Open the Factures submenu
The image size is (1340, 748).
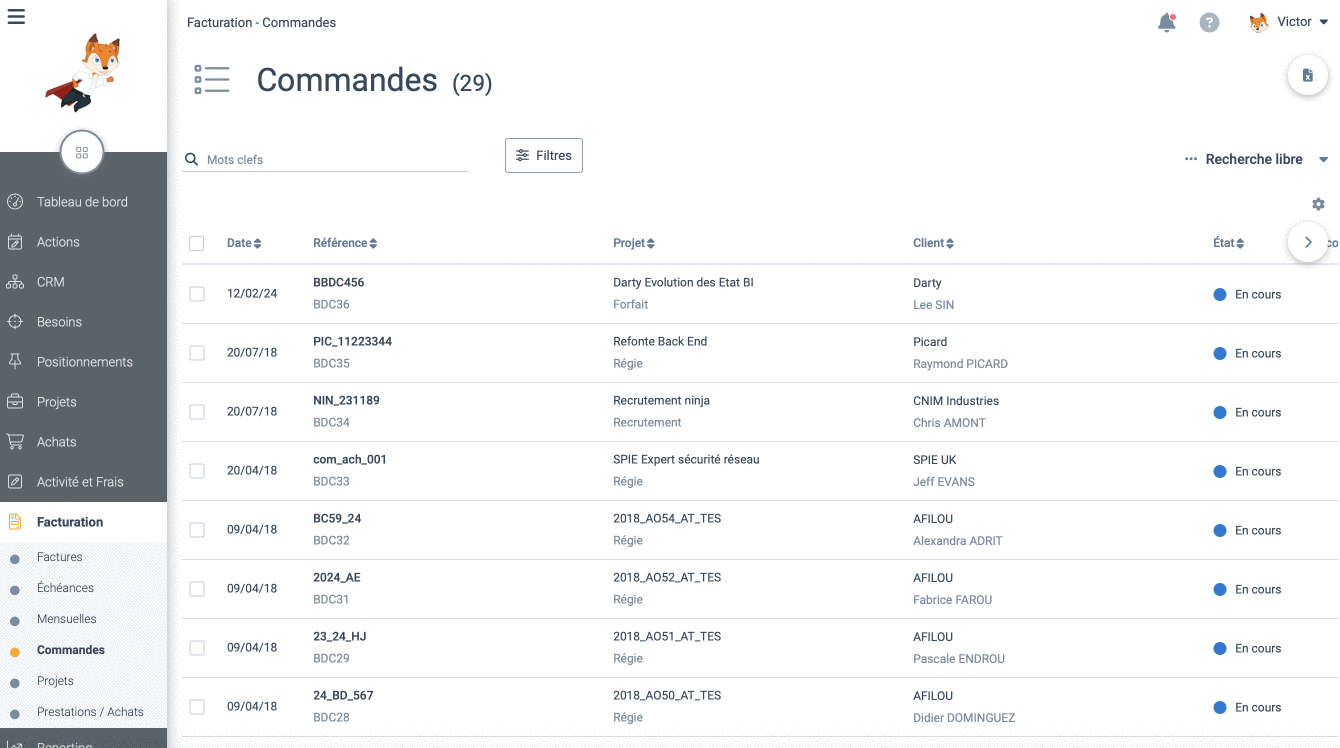tap(60, 557)
